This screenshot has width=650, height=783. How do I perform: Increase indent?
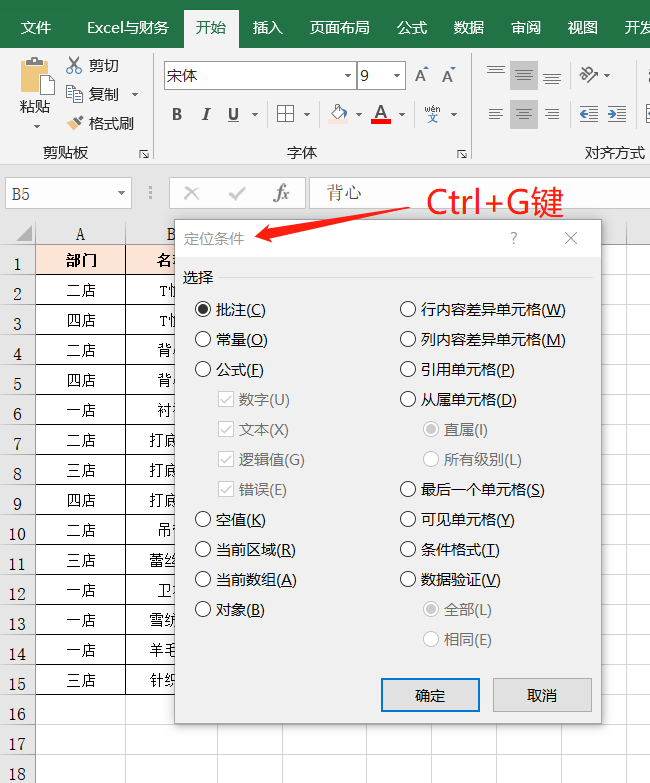(617, 114)
